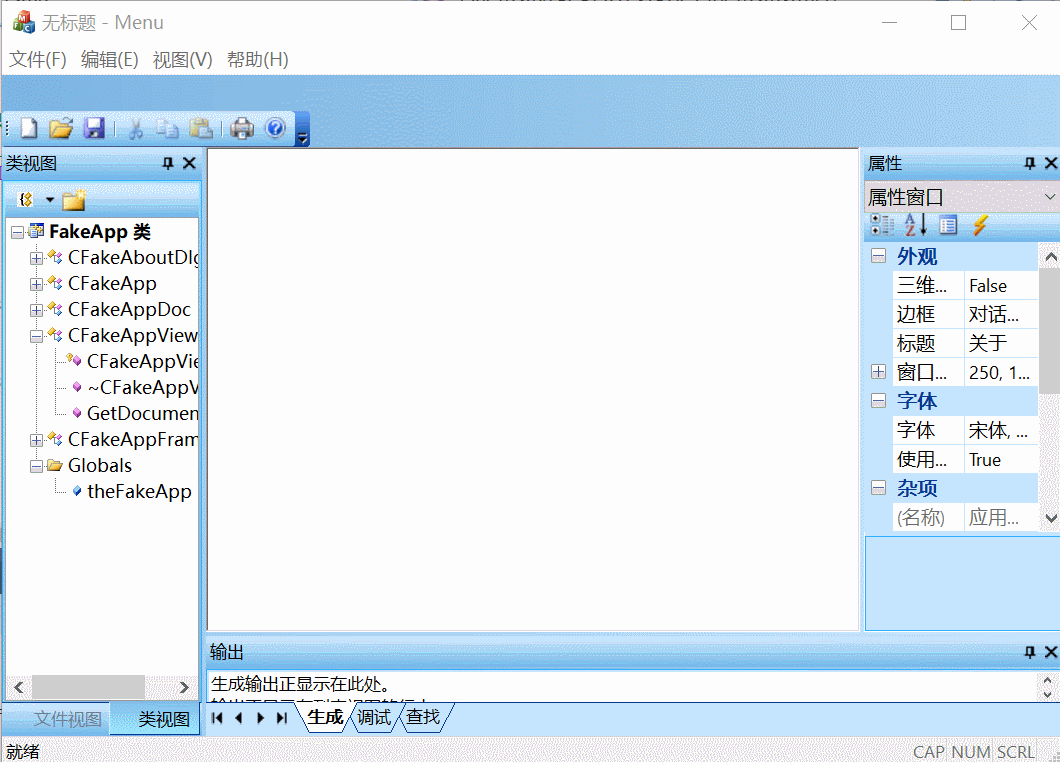Click the True value of 使用 property
The height and width of the screenshot is (762, 1060).
(x=1001, y=460)
